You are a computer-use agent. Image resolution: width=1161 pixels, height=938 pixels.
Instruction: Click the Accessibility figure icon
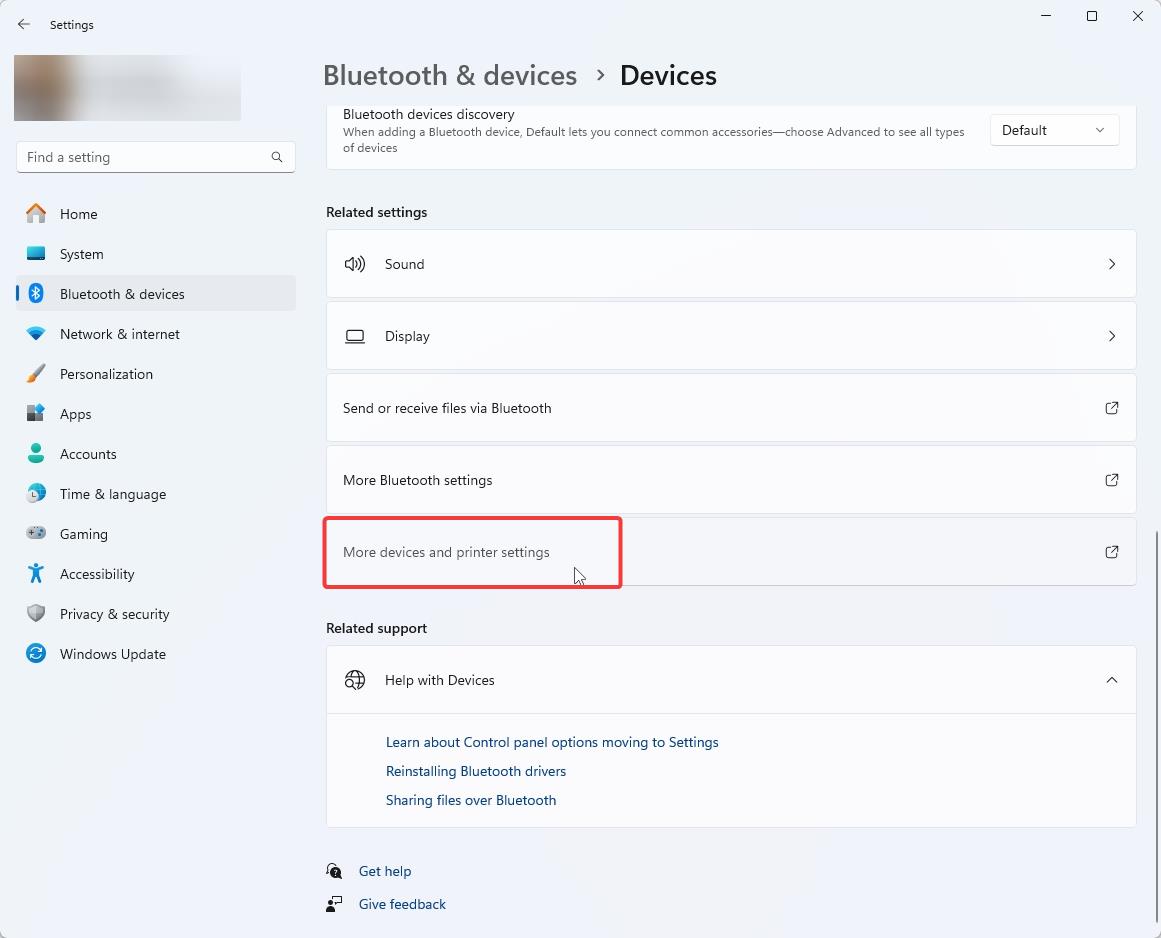coord(36,574)
